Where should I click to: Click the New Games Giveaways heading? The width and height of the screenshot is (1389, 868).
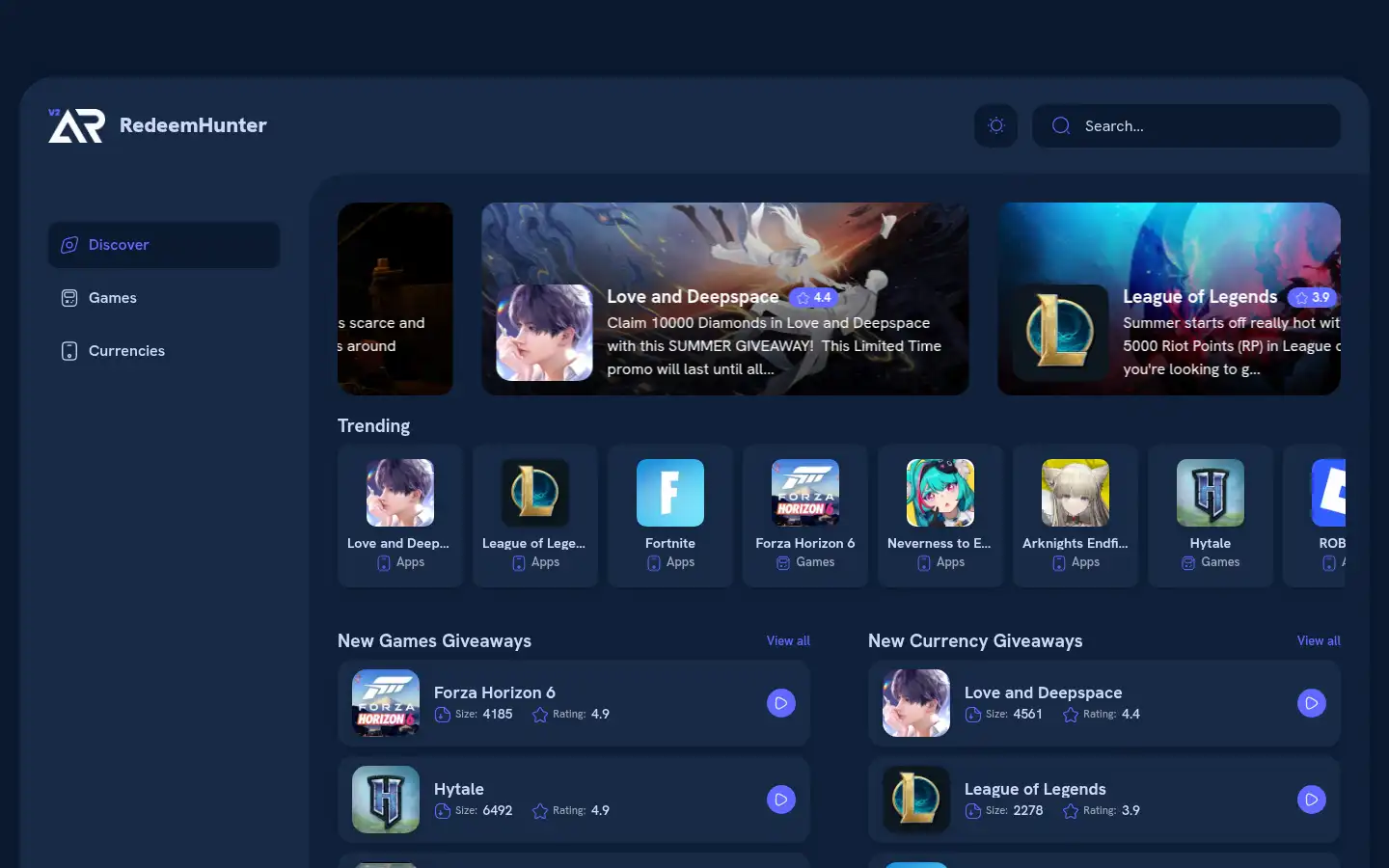click(434, 640)
